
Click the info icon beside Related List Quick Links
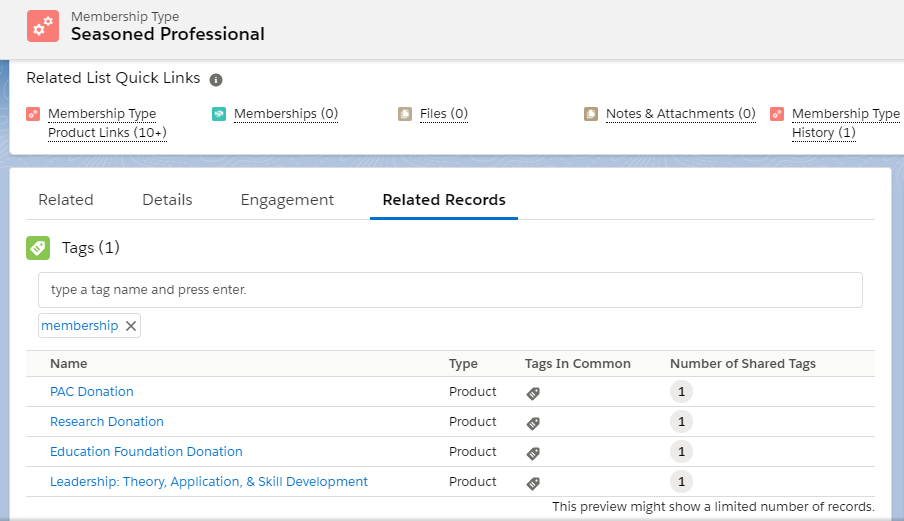click(216, 79)
